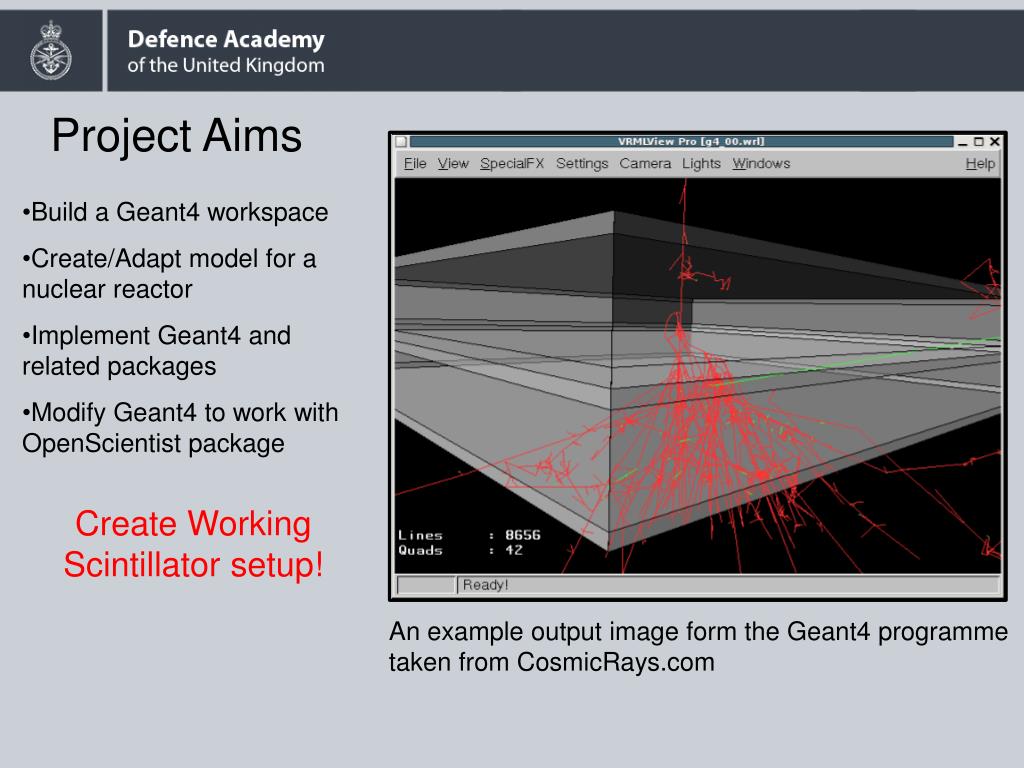Open the View menu
Image resolution: width=1024 pixels, height=768 pixels.
coord(453,163)
